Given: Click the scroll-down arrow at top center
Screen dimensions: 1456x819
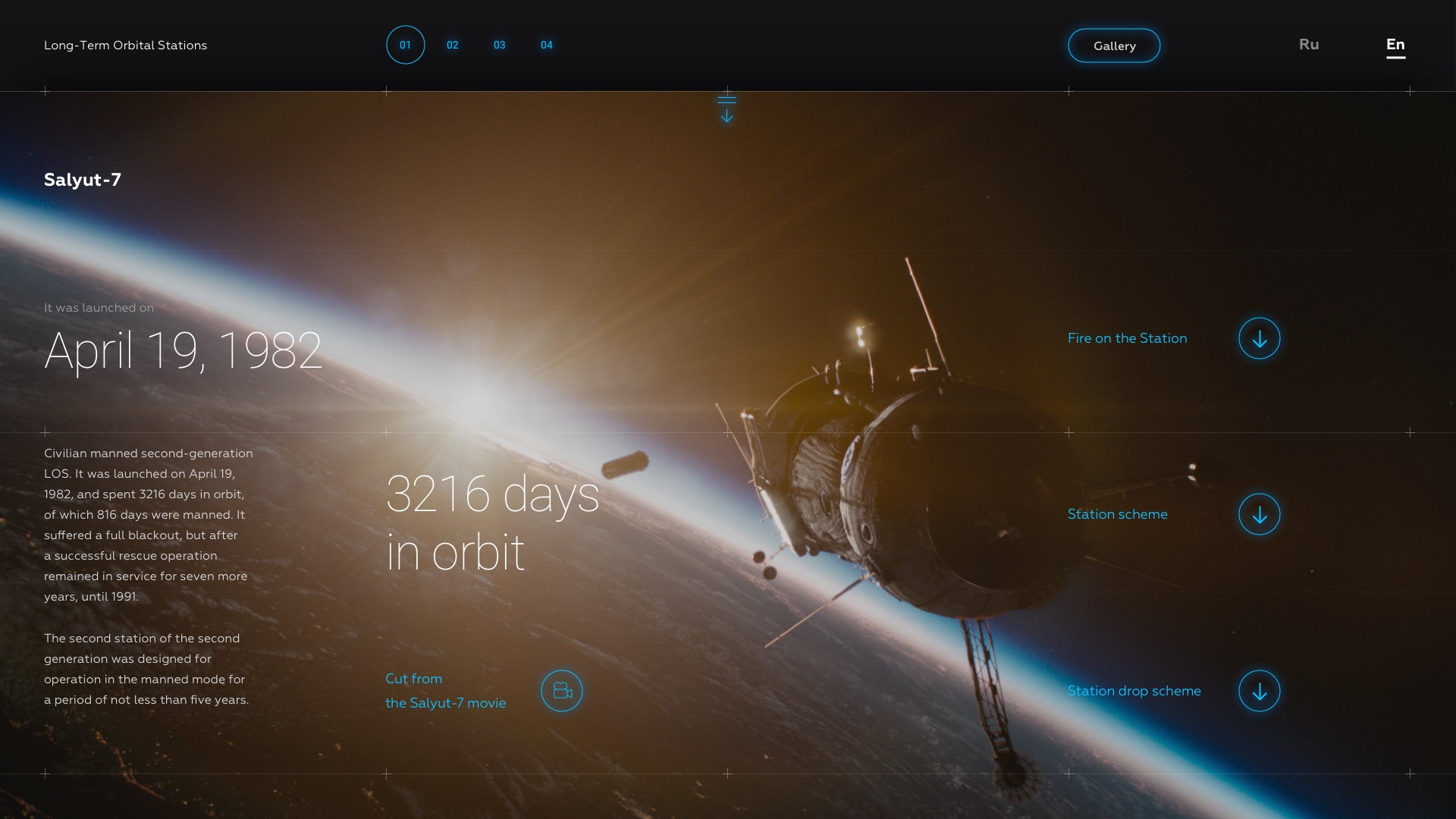Looking at the screenshot, I should pos(726,110).
